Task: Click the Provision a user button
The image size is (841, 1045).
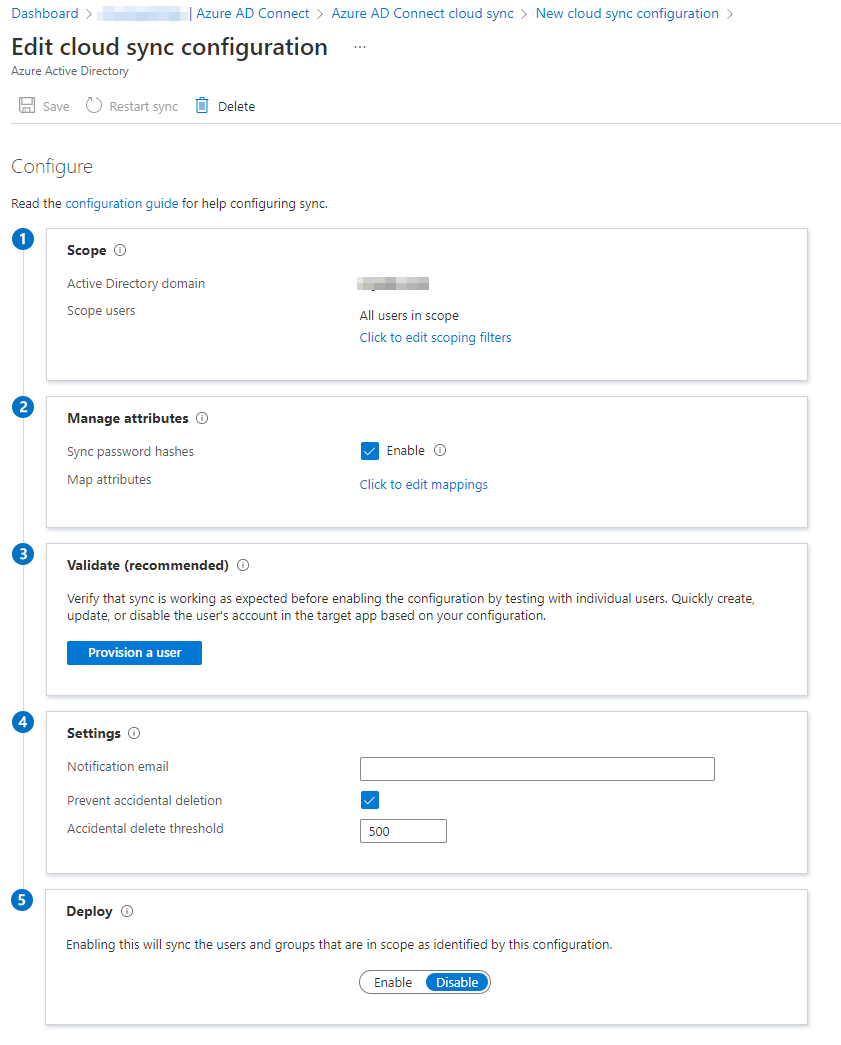Action: (135, 652)
